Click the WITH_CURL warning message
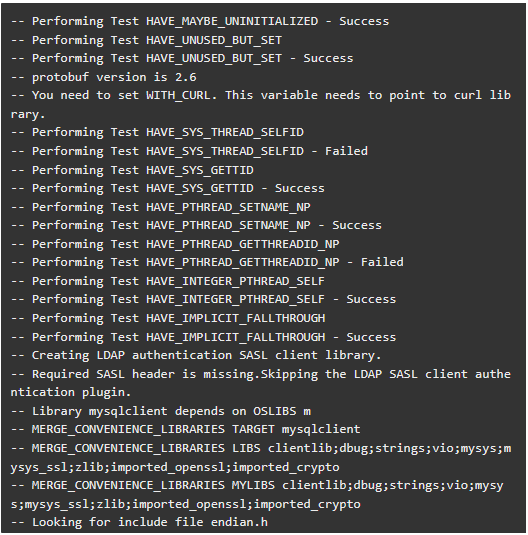528x535 pixels. (x=261, y=104)
